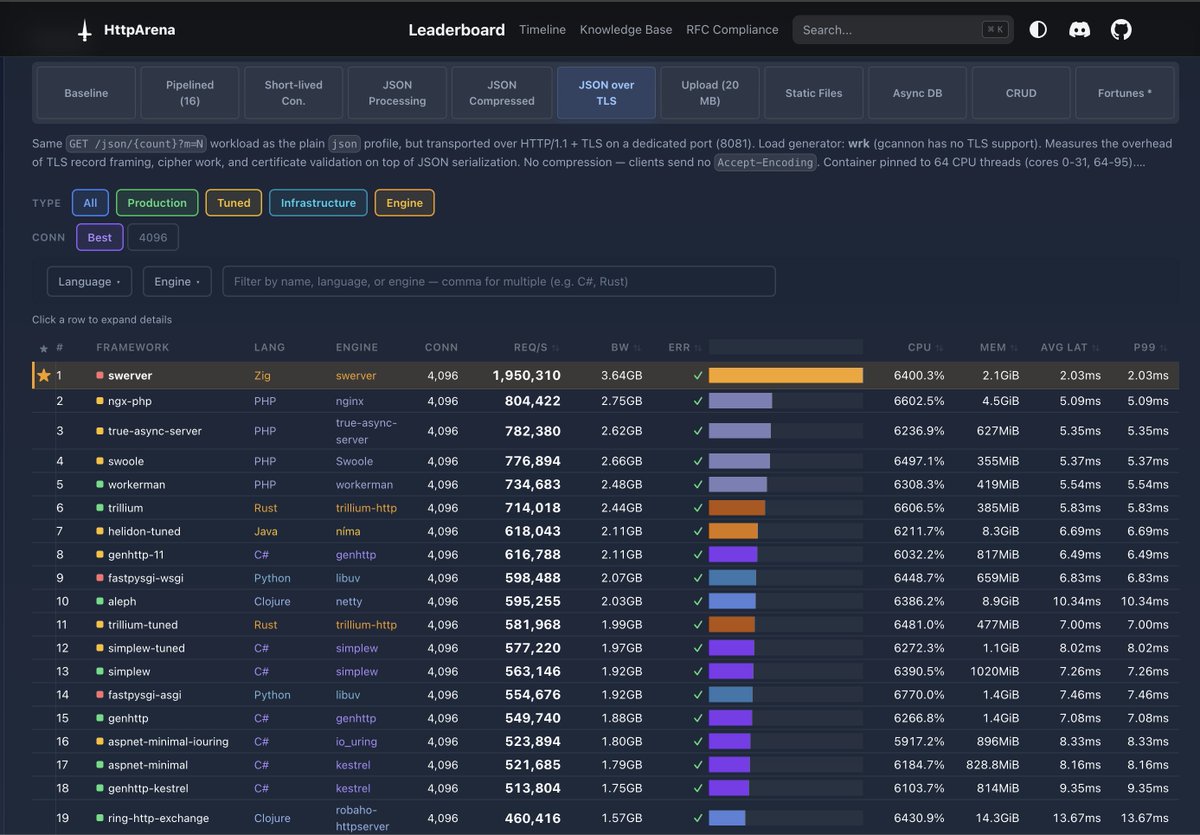
Task: Sort by the BW column header
Action: pyautogui.click(x=627, y=348)
